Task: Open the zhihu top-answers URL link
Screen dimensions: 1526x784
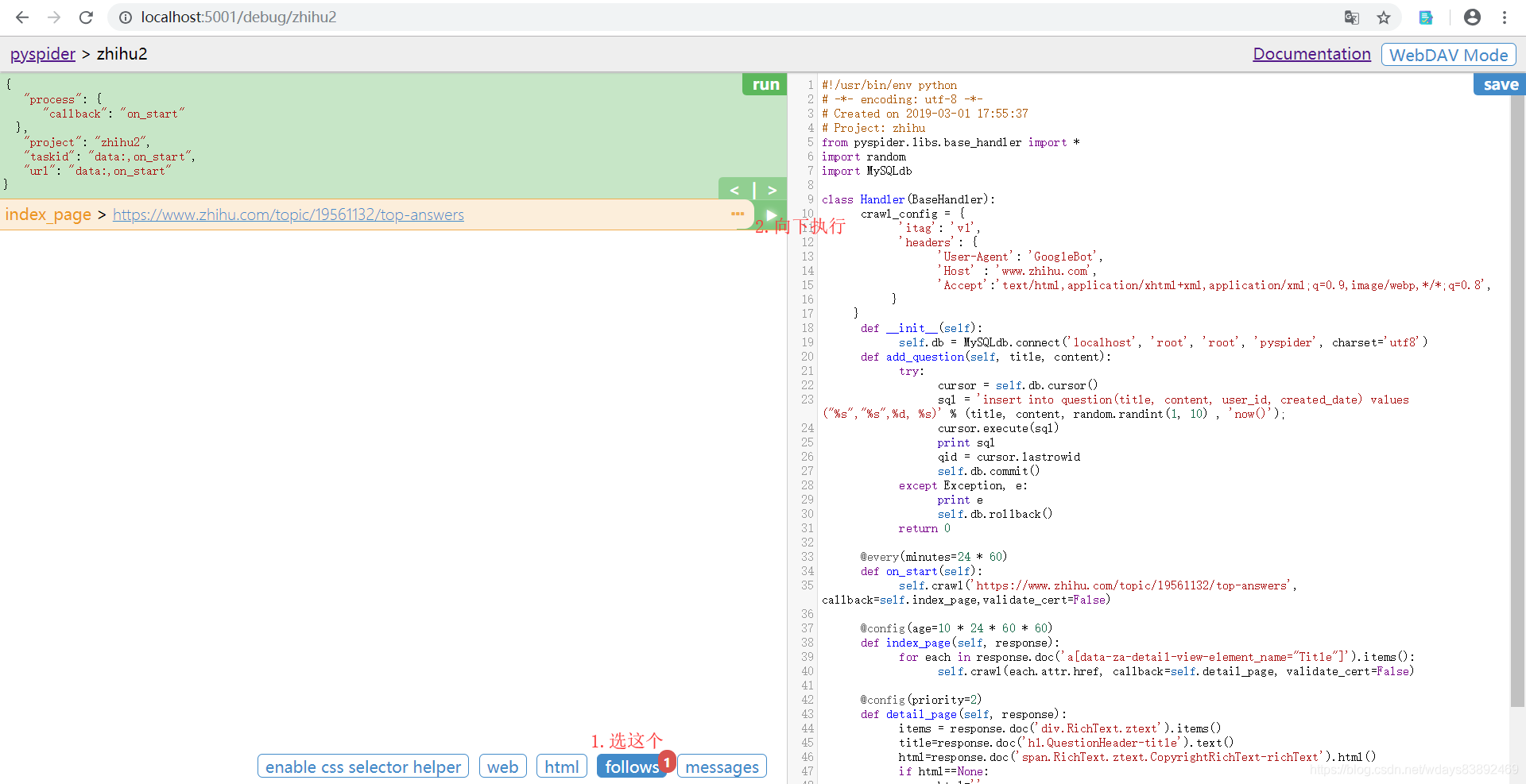Action: [x=288, y=214]
